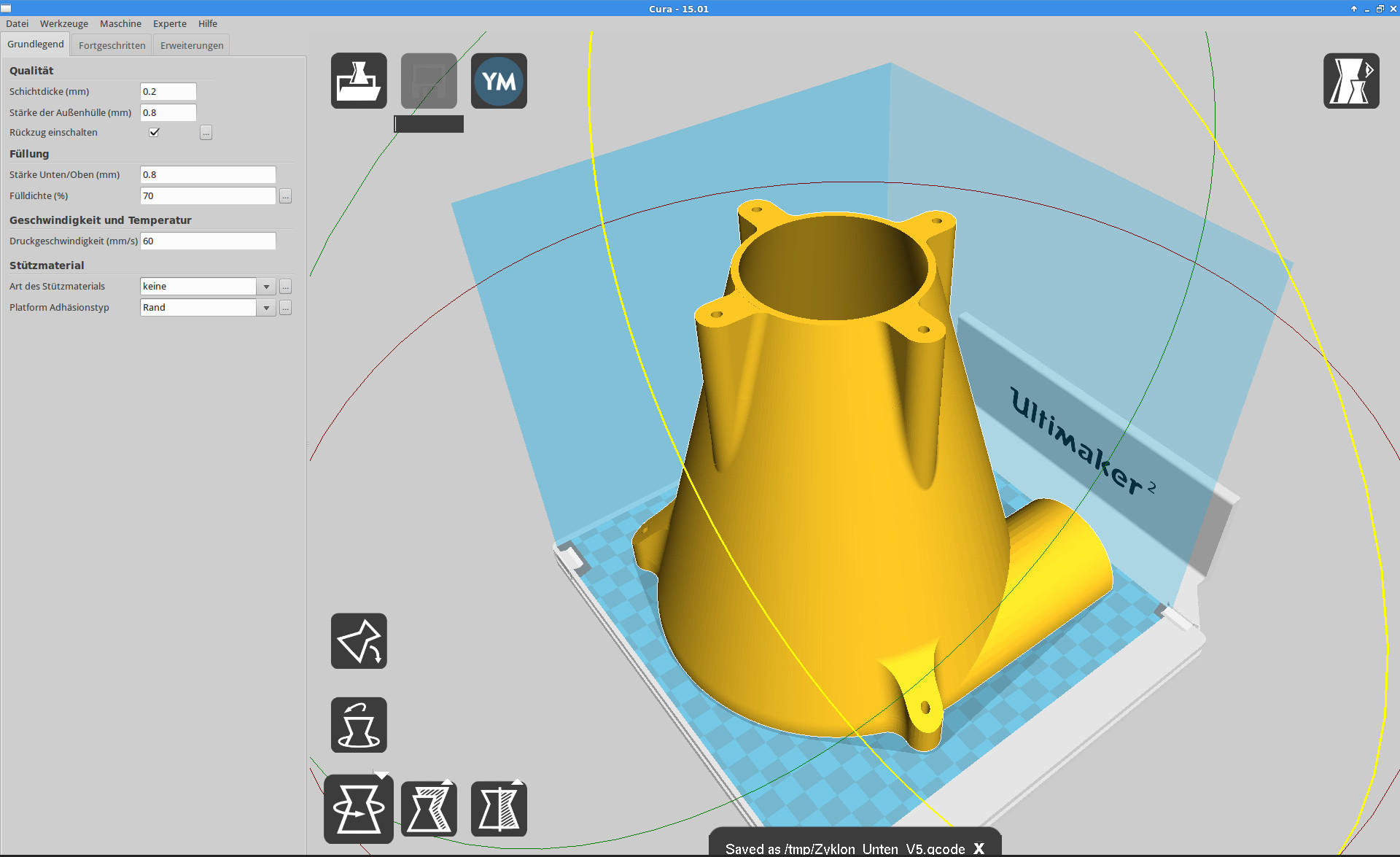This screenshot has height=857, width=1400.
Task: Click the Load model file icon
Action: click(x=359, y=81)
